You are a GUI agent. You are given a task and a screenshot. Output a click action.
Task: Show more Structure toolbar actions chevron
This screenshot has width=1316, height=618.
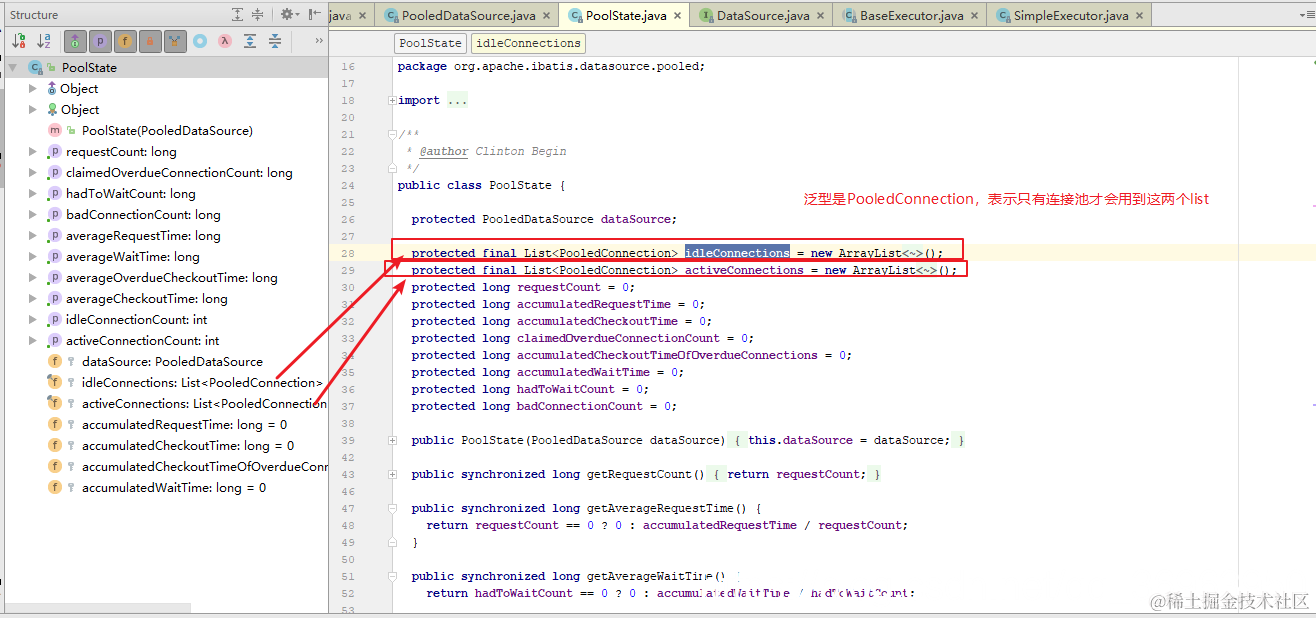[x=319, y=41]
